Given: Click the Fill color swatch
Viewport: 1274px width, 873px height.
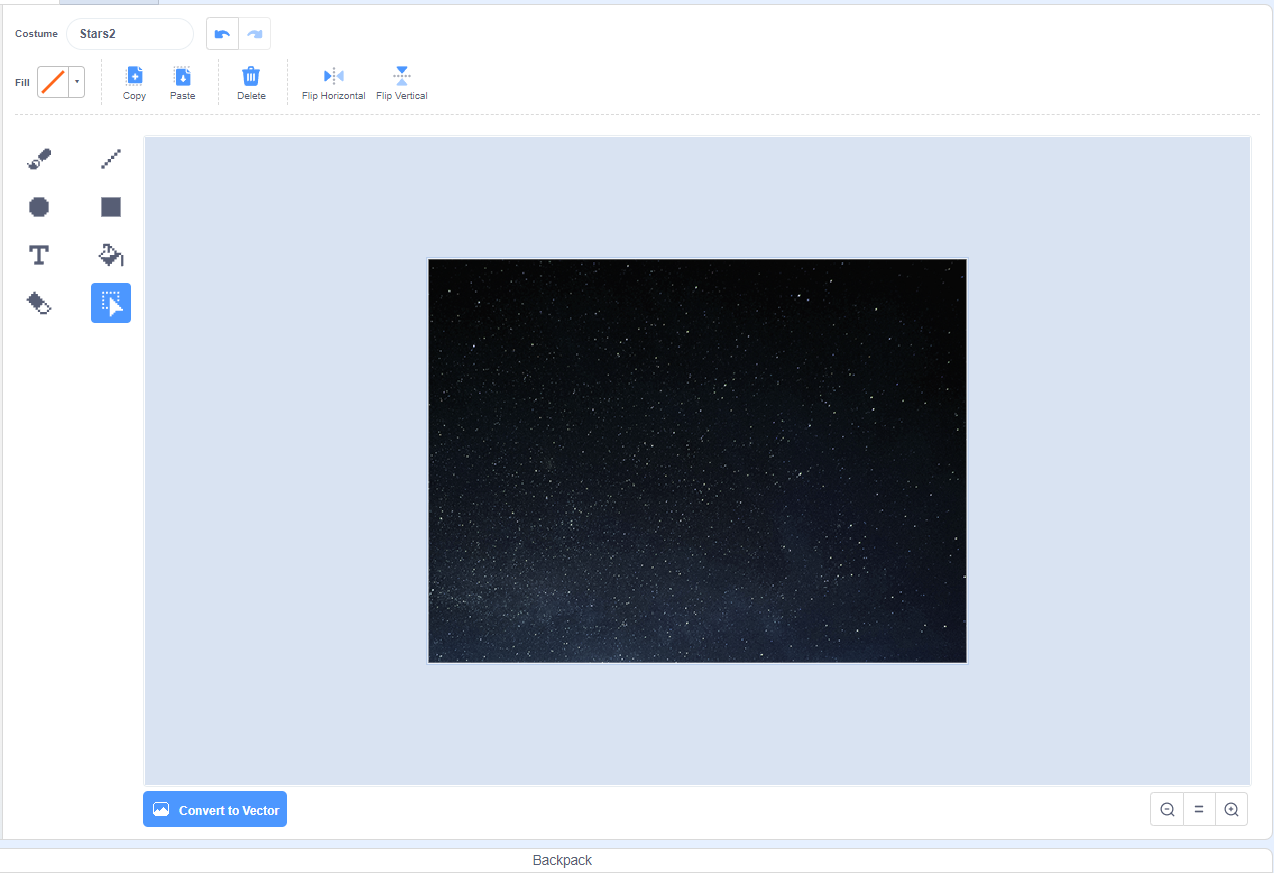Looking at the screenshot, I should pos(53,81).
